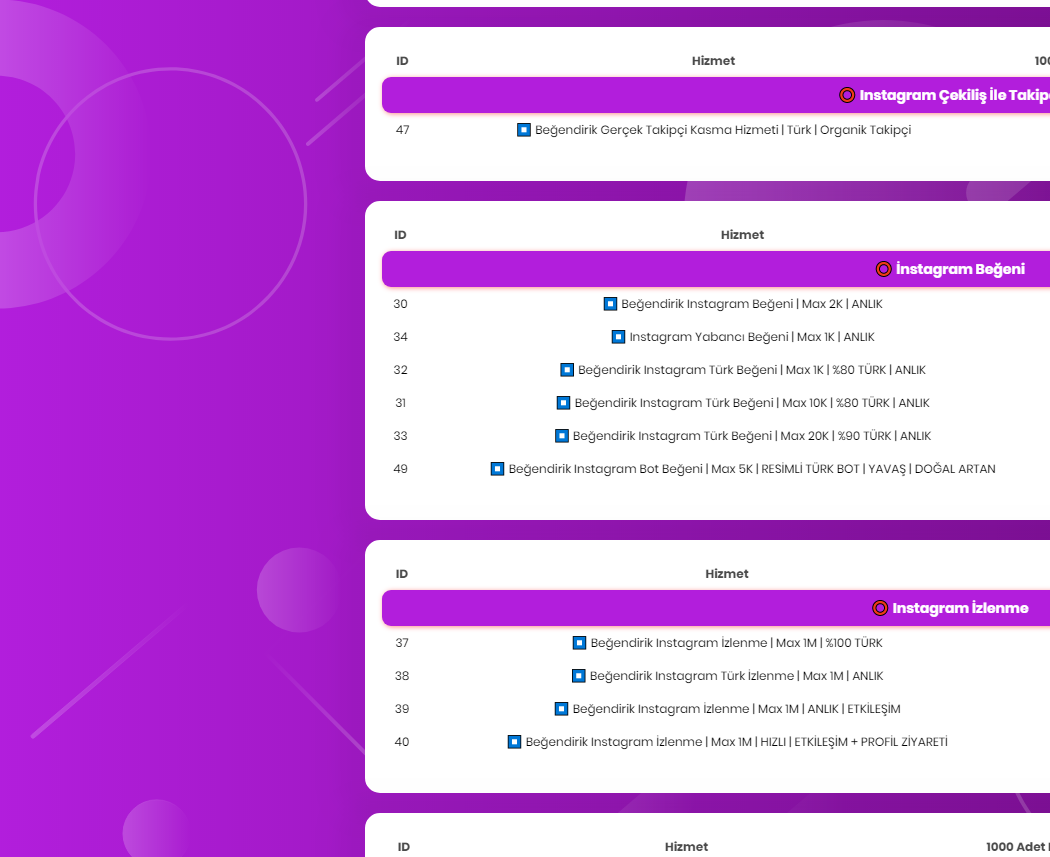Click Bot Beğeni Max 5K RESİMLİ TÜRK BOT text

pyautogui.click(x=752, y=469)
